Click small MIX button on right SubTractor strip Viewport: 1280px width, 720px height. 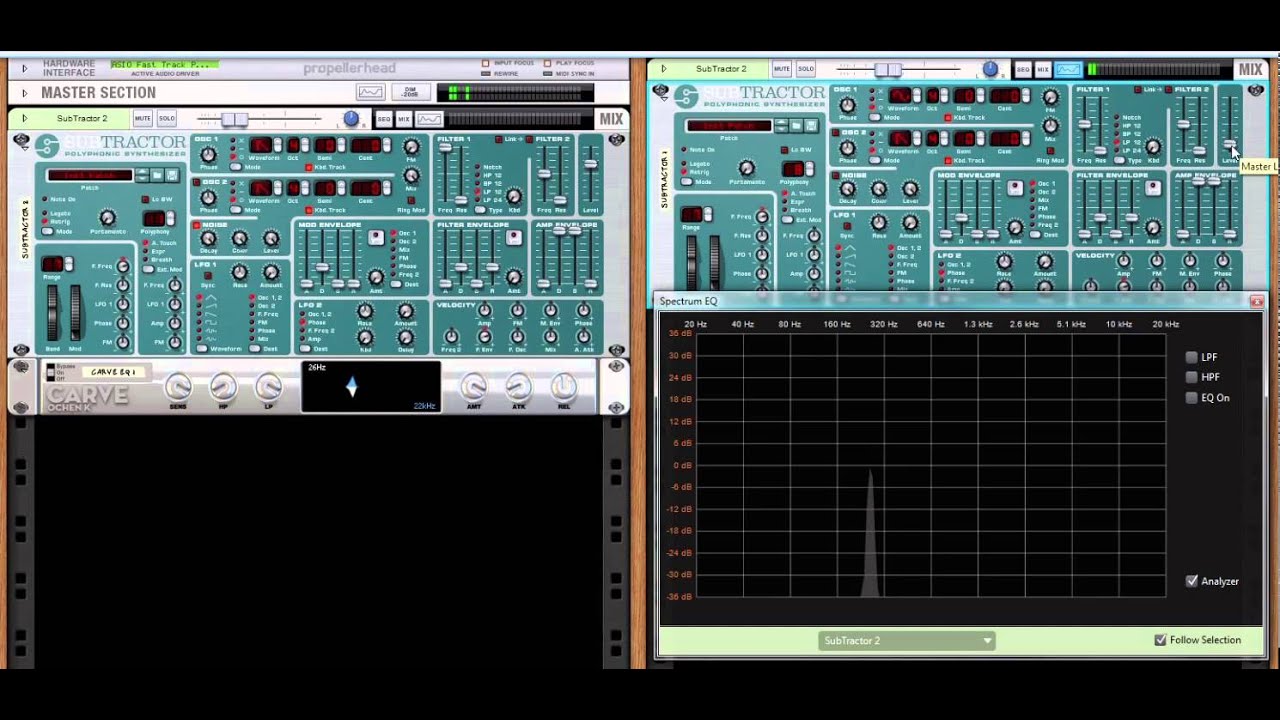point(1043,69)
